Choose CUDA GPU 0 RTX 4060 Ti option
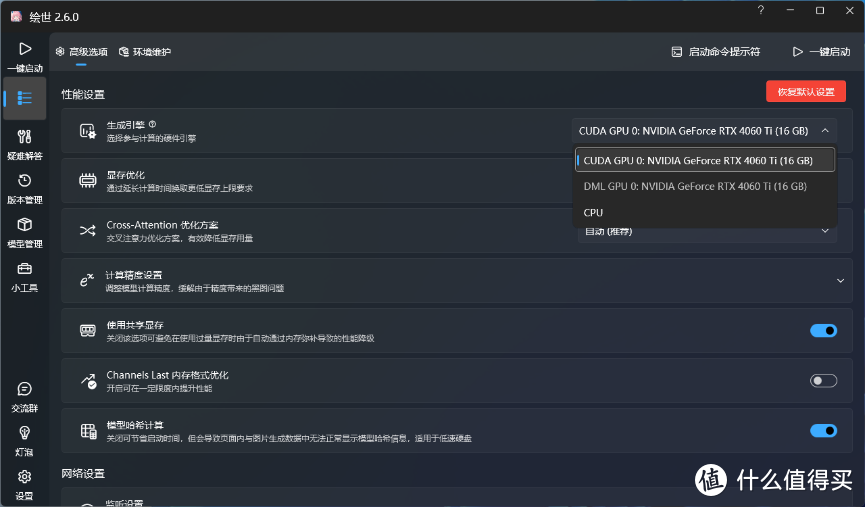The width and height of the screenshot is (865, 507). point(705,161)
